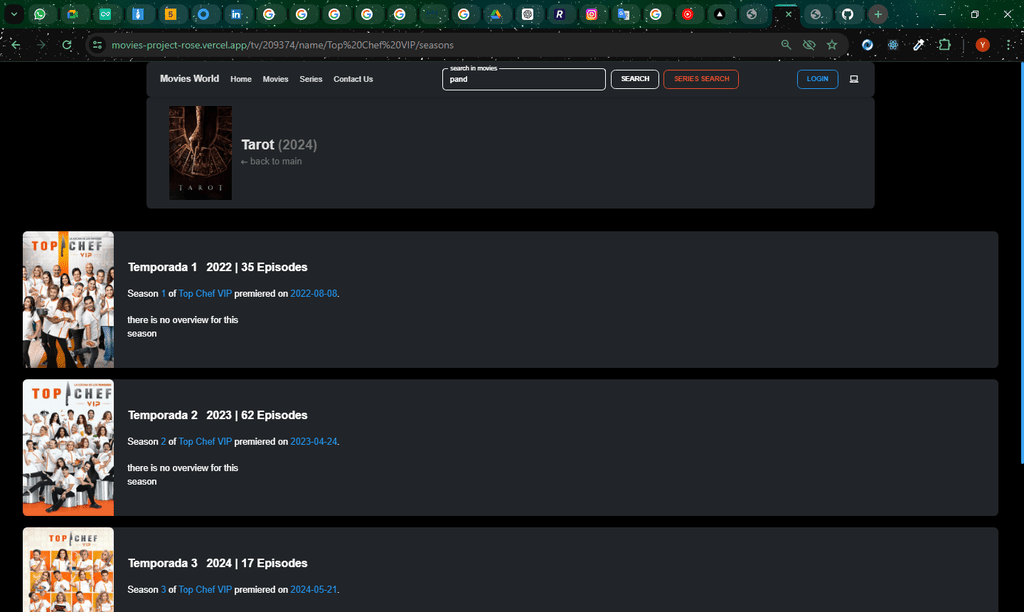This screenshot has height=612, width=1024.
Task: Open the Temporada 3 poster thumbnail
Action: pos(69,570)
